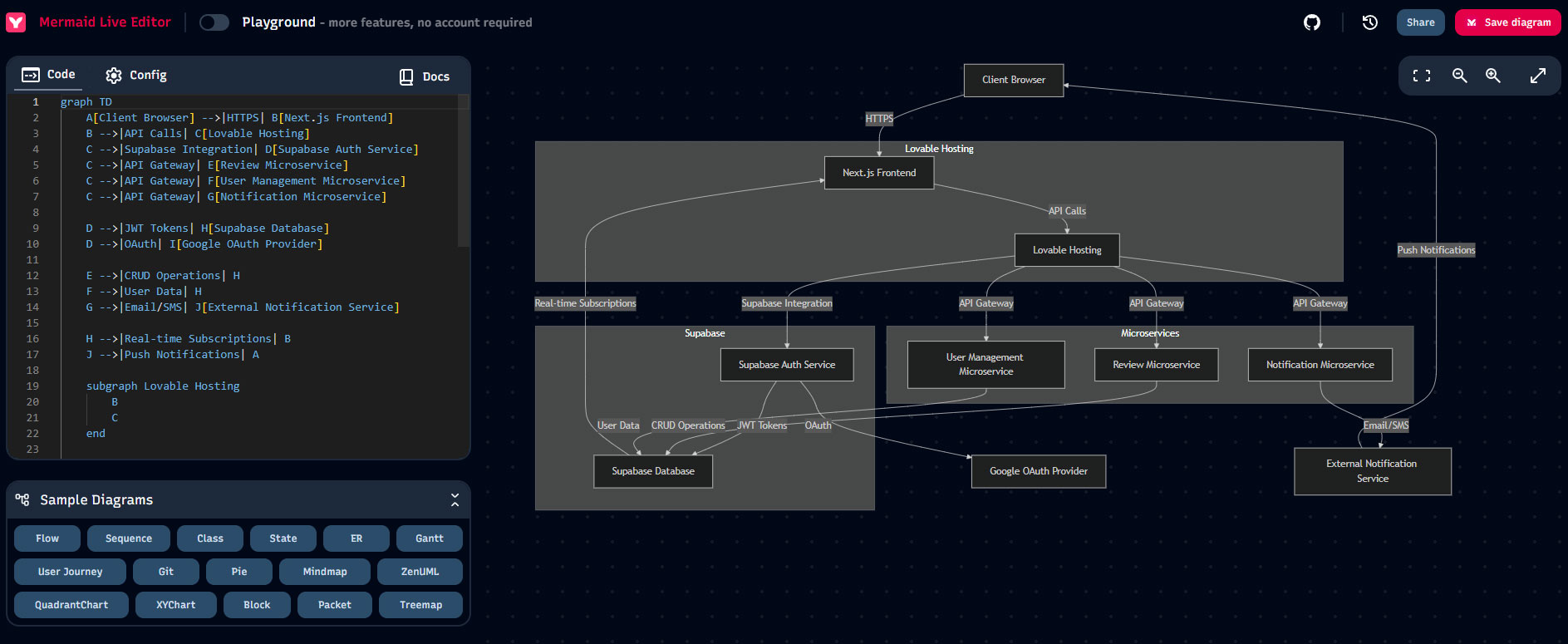Click the 'Supabase' subgraph title
This screenshot has height=644, width=1568.
[705, 333]
